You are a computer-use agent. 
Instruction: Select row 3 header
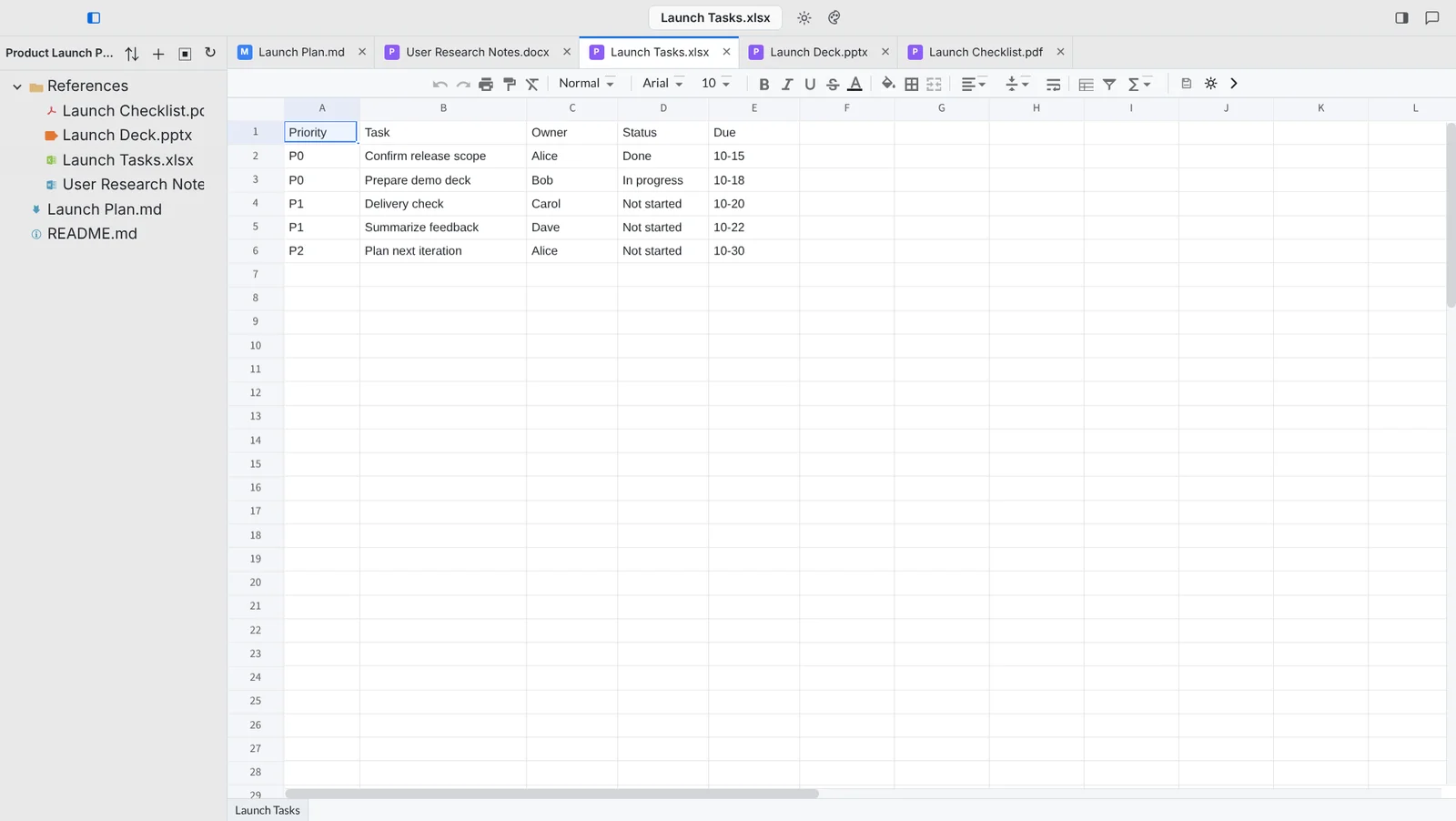pos(256,179)
